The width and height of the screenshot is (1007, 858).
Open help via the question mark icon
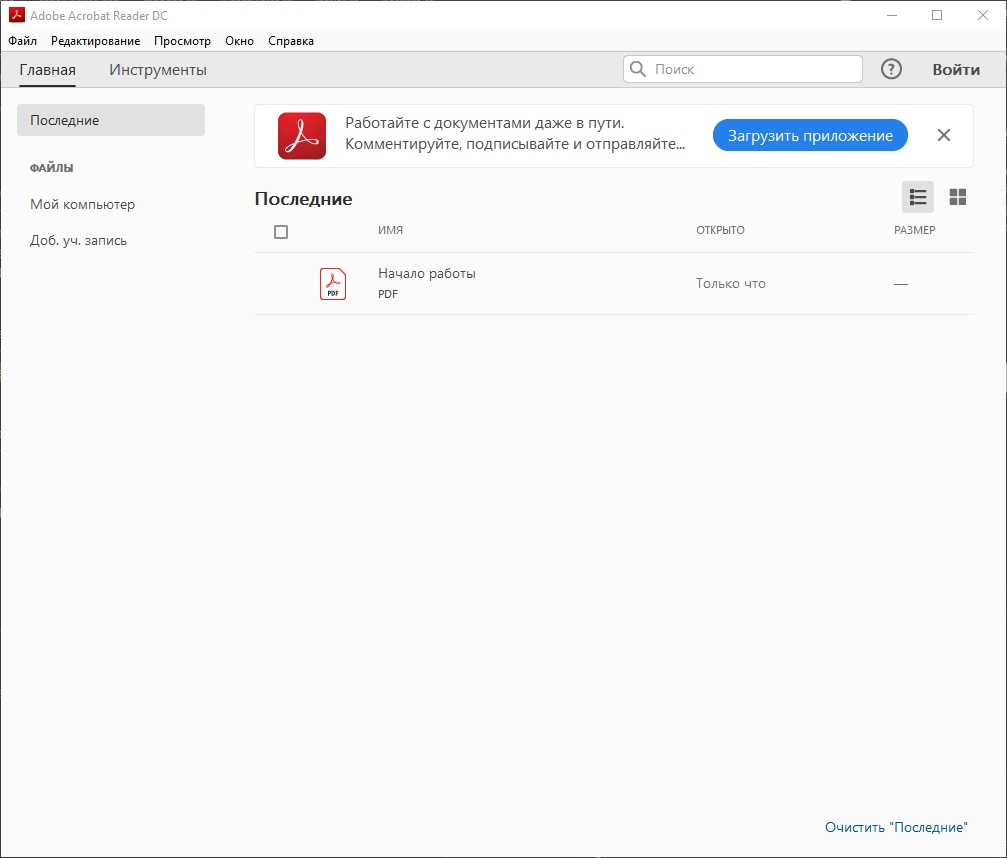coord(891,69)
